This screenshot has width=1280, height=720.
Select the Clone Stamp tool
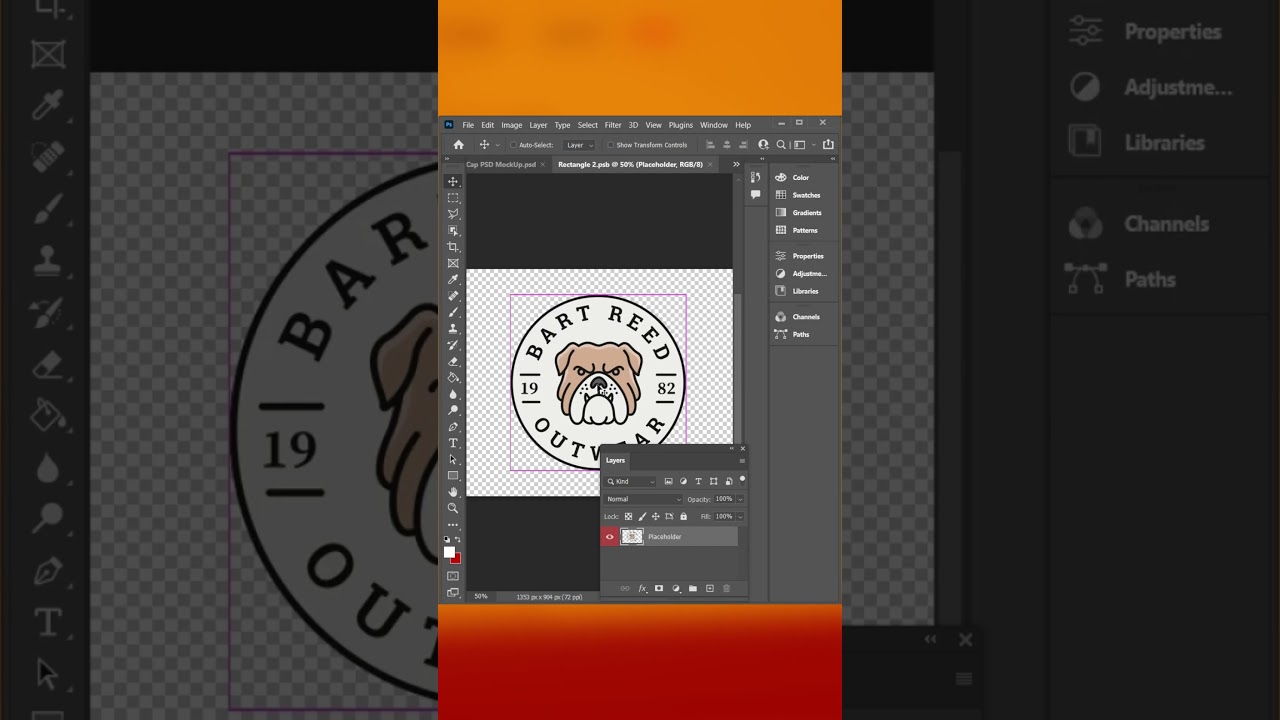click(x=453, y=328)
